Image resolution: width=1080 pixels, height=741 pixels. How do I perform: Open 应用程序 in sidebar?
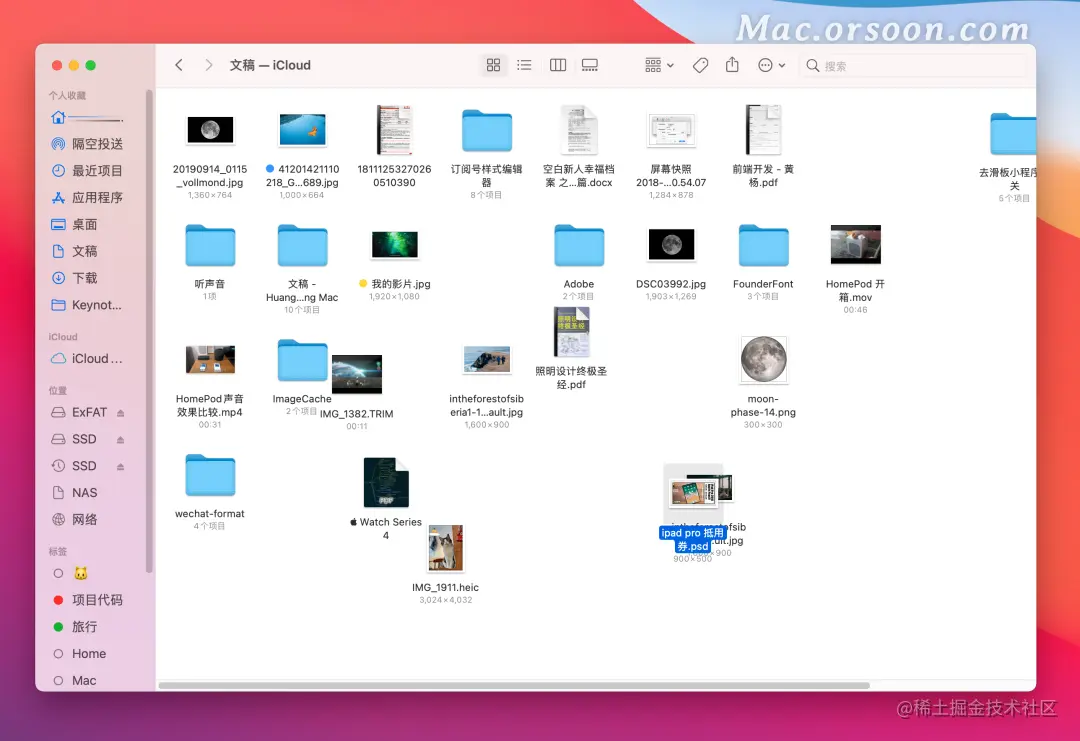(89, 198)
